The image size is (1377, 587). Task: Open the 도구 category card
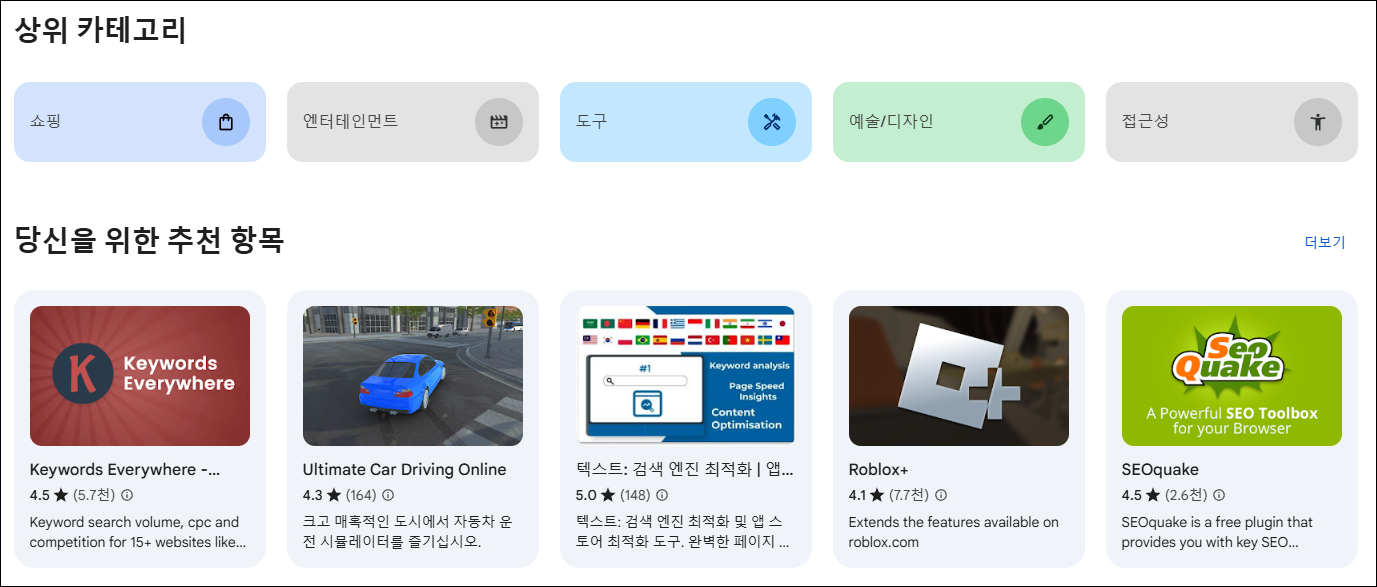click(x=686, y=122)
